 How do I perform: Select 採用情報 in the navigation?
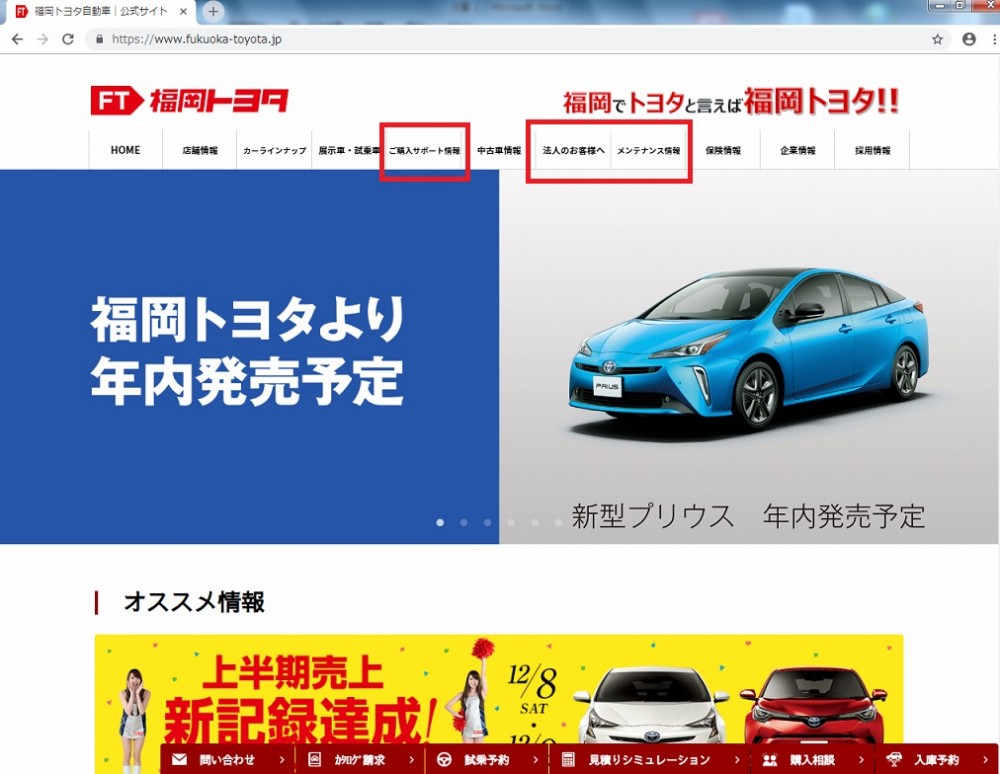(x=872, y=150)
